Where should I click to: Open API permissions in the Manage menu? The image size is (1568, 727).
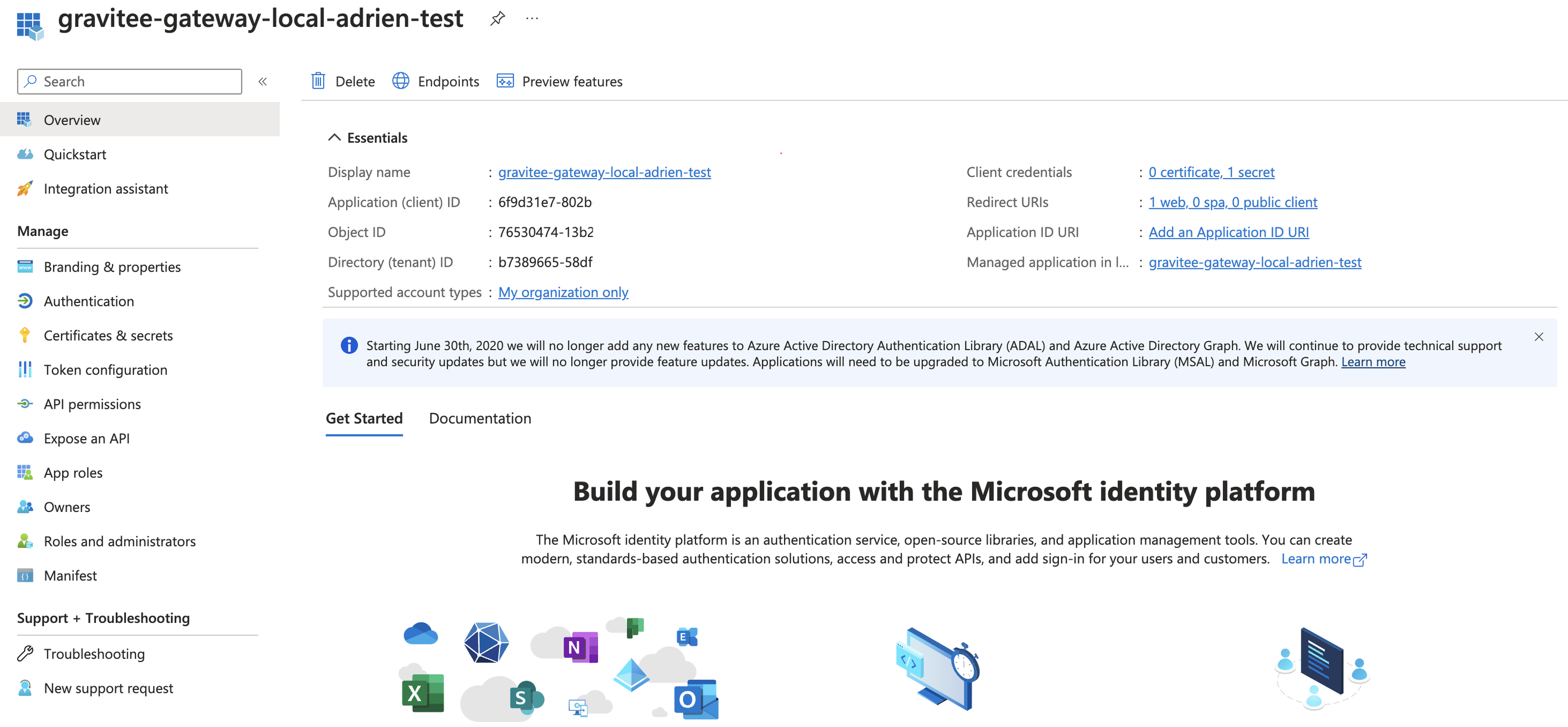[92, 404]
